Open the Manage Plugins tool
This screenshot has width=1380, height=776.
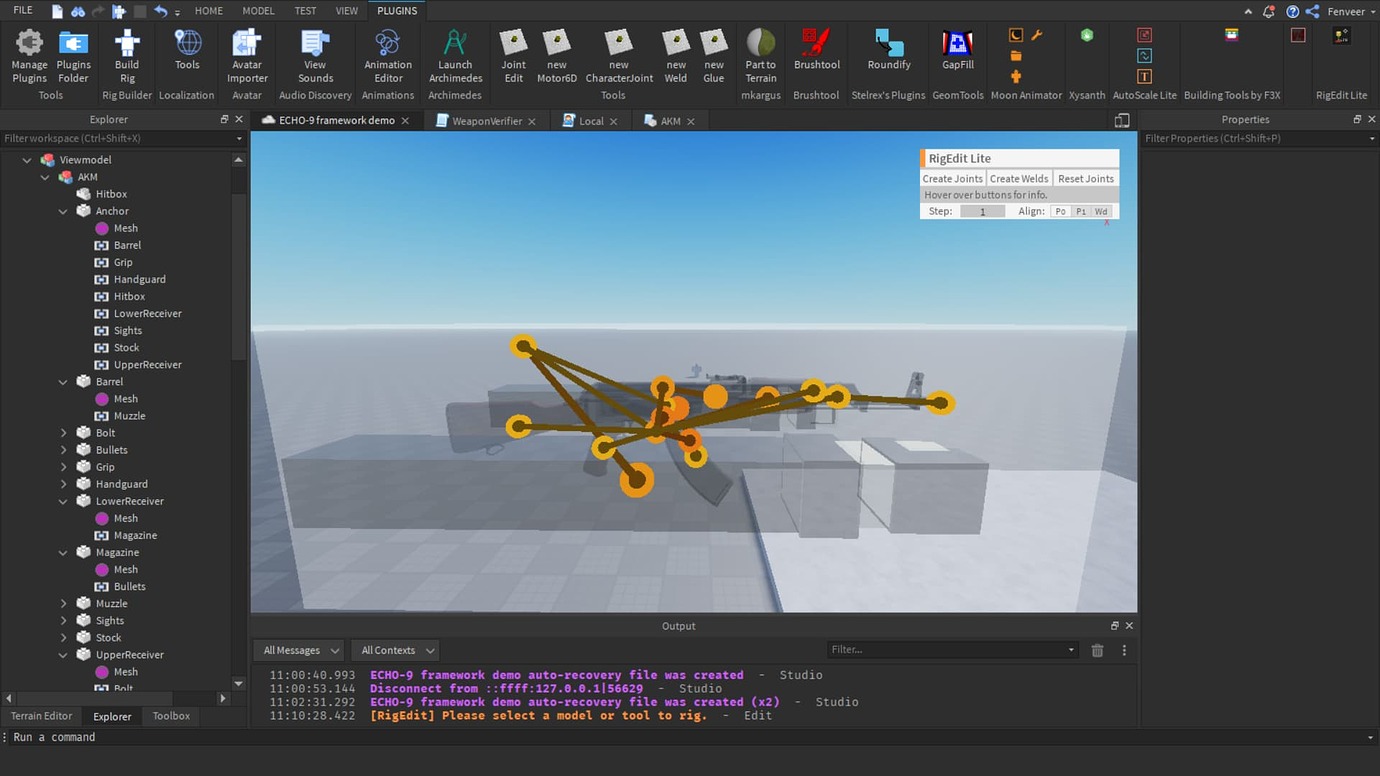click(x=29, y=57)
